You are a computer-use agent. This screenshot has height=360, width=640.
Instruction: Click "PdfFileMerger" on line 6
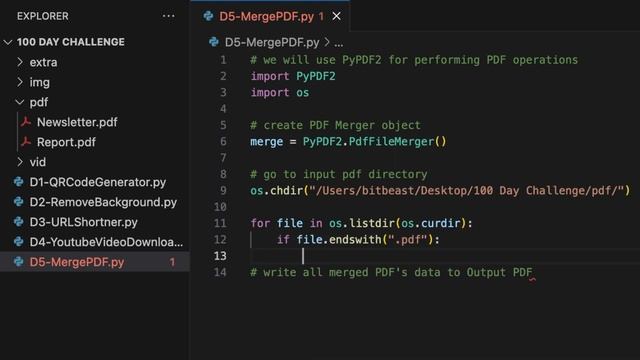point(391,142)
